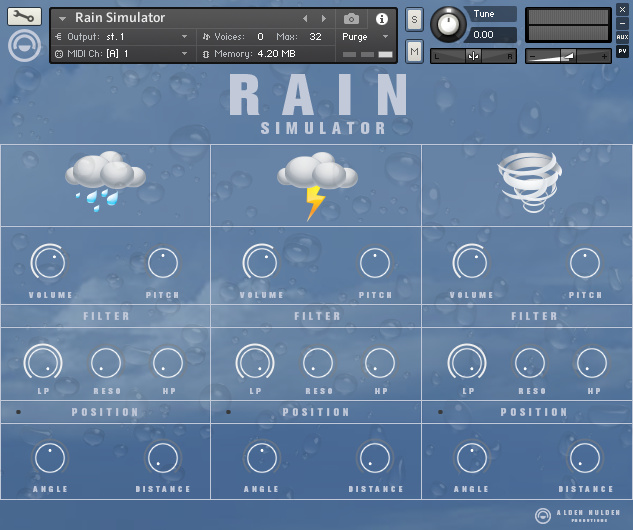Click the thunder section HP filter knob
This screenshot has height=530, width=633.
pos(379,362)
